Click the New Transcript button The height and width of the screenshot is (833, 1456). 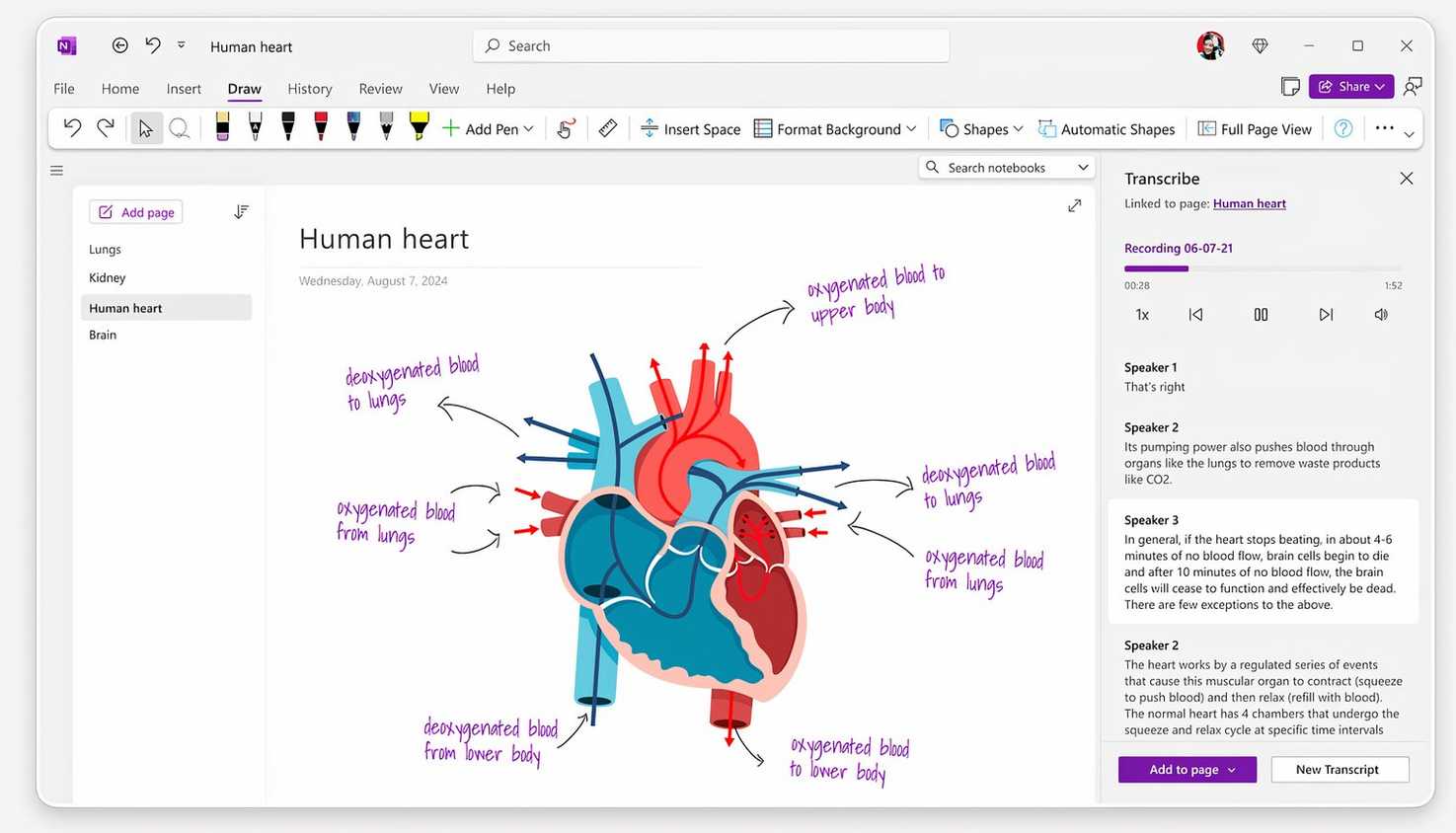click(1338, 770)
